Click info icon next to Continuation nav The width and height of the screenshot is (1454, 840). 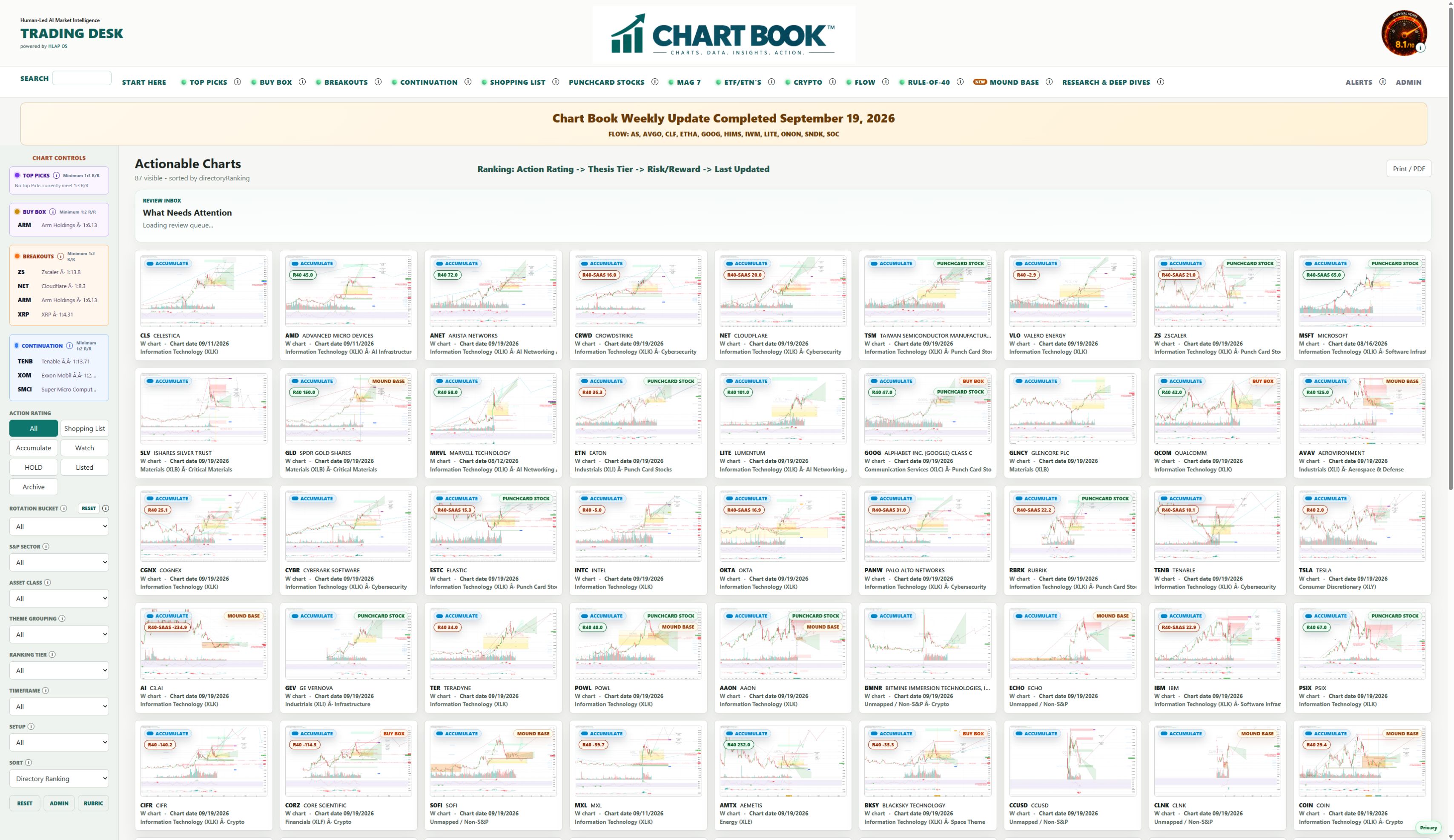click(x=468, y=82)
